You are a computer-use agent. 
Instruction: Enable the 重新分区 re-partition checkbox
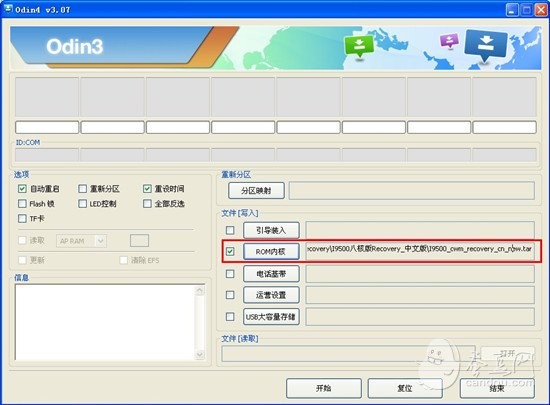pos(82,189)
